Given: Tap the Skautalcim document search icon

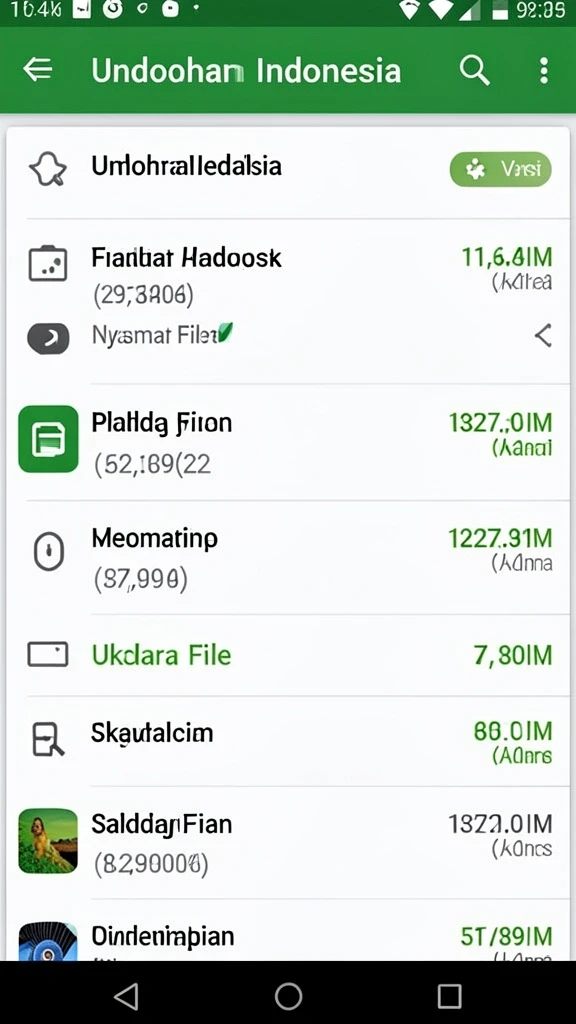Looking at the screenshot, I should (x=48, y=740).
